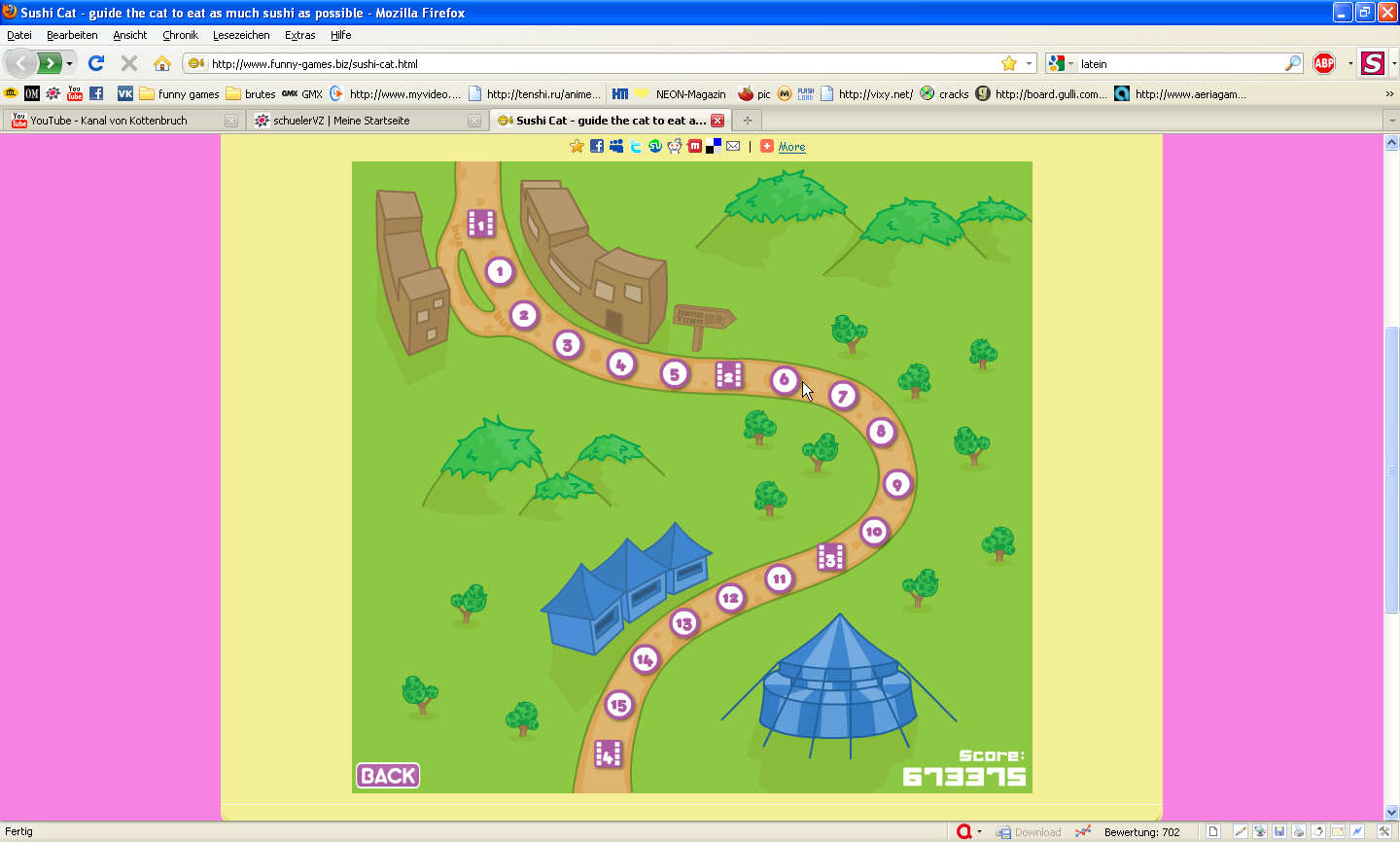Open the funny games bookmarks folder
Image resolution: width=1400 pixels, height=842 pixels.
(180, 94)
